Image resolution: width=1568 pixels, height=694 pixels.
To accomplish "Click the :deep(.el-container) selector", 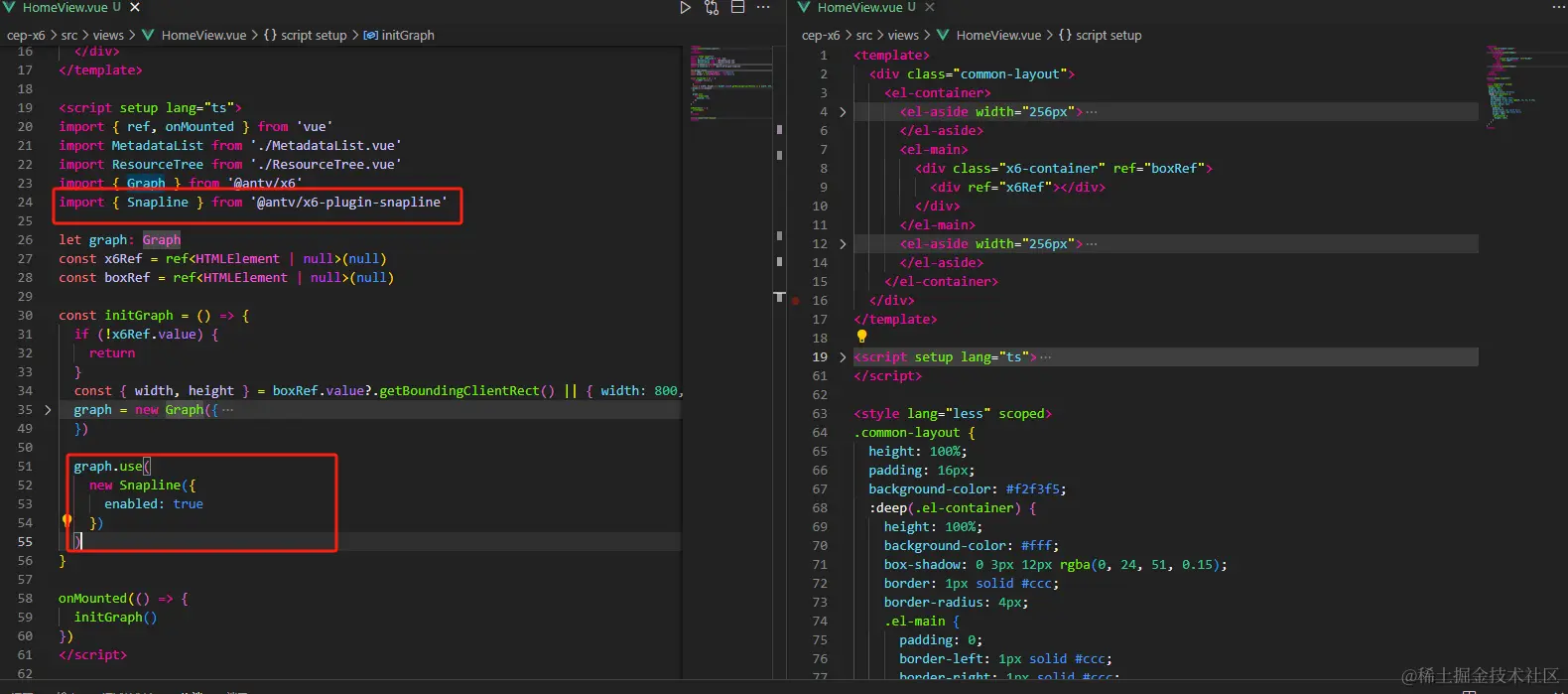I will (944, 508).
